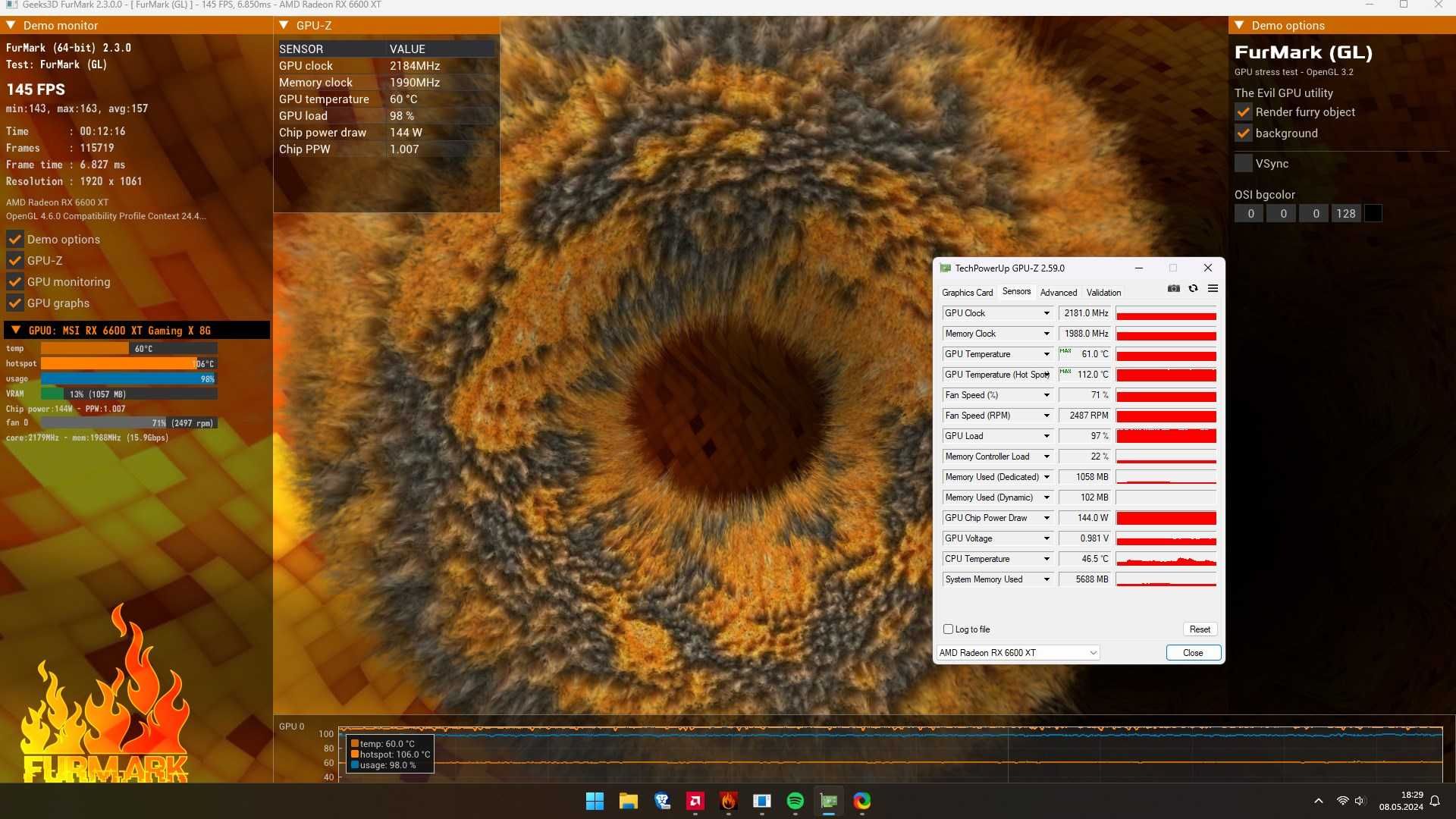Open GPU Voltage sensor dropdown

pyautogui.click(x=1046, y=538)
